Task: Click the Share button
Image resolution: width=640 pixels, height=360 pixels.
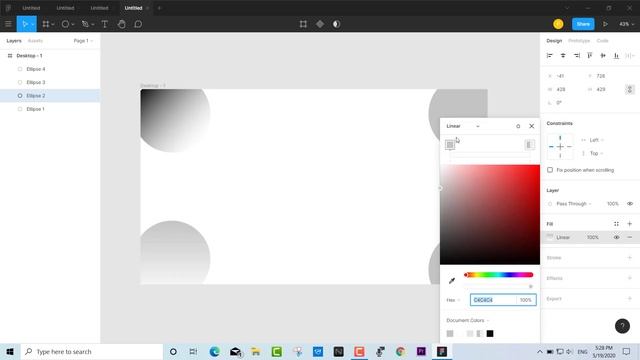Action: (x=583, y=24)
